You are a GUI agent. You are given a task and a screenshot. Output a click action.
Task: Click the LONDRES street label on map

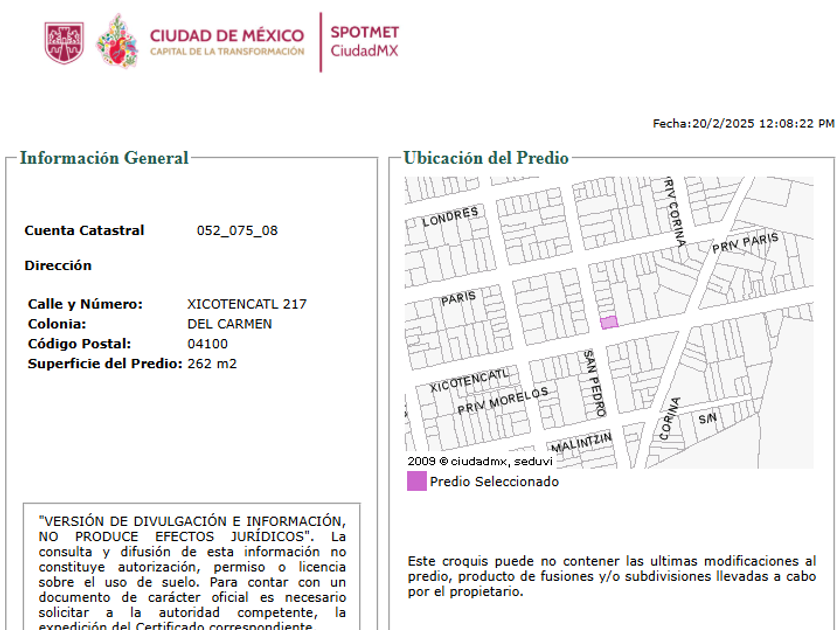[450, 217]
